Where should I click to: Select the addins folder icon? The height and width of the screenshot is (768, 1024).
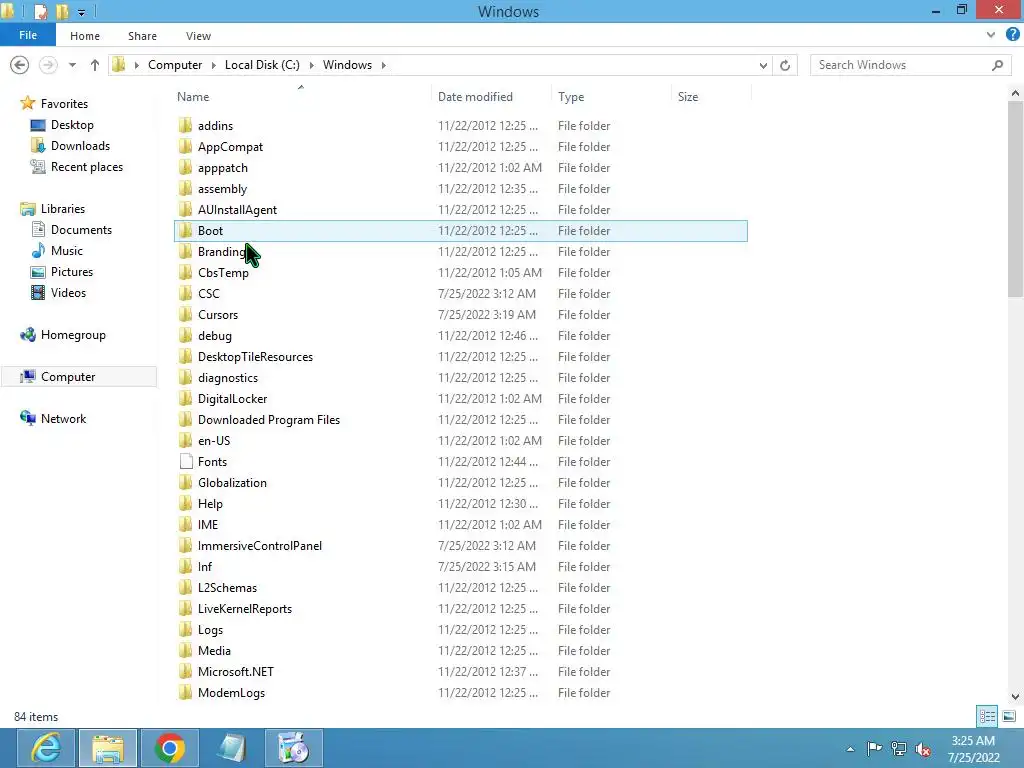185,125
